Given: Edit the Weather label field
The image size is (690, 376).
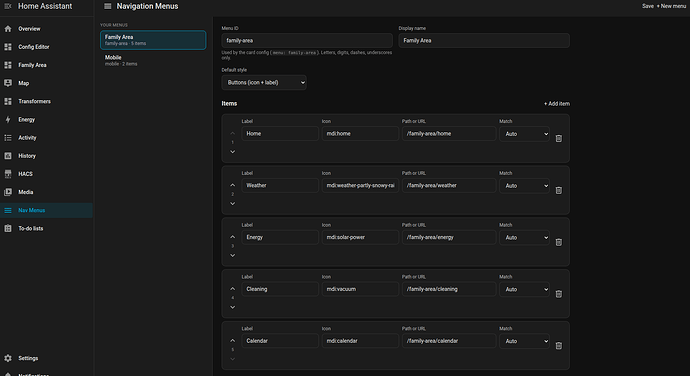Looking at the screenshot, I should (280, 185).
